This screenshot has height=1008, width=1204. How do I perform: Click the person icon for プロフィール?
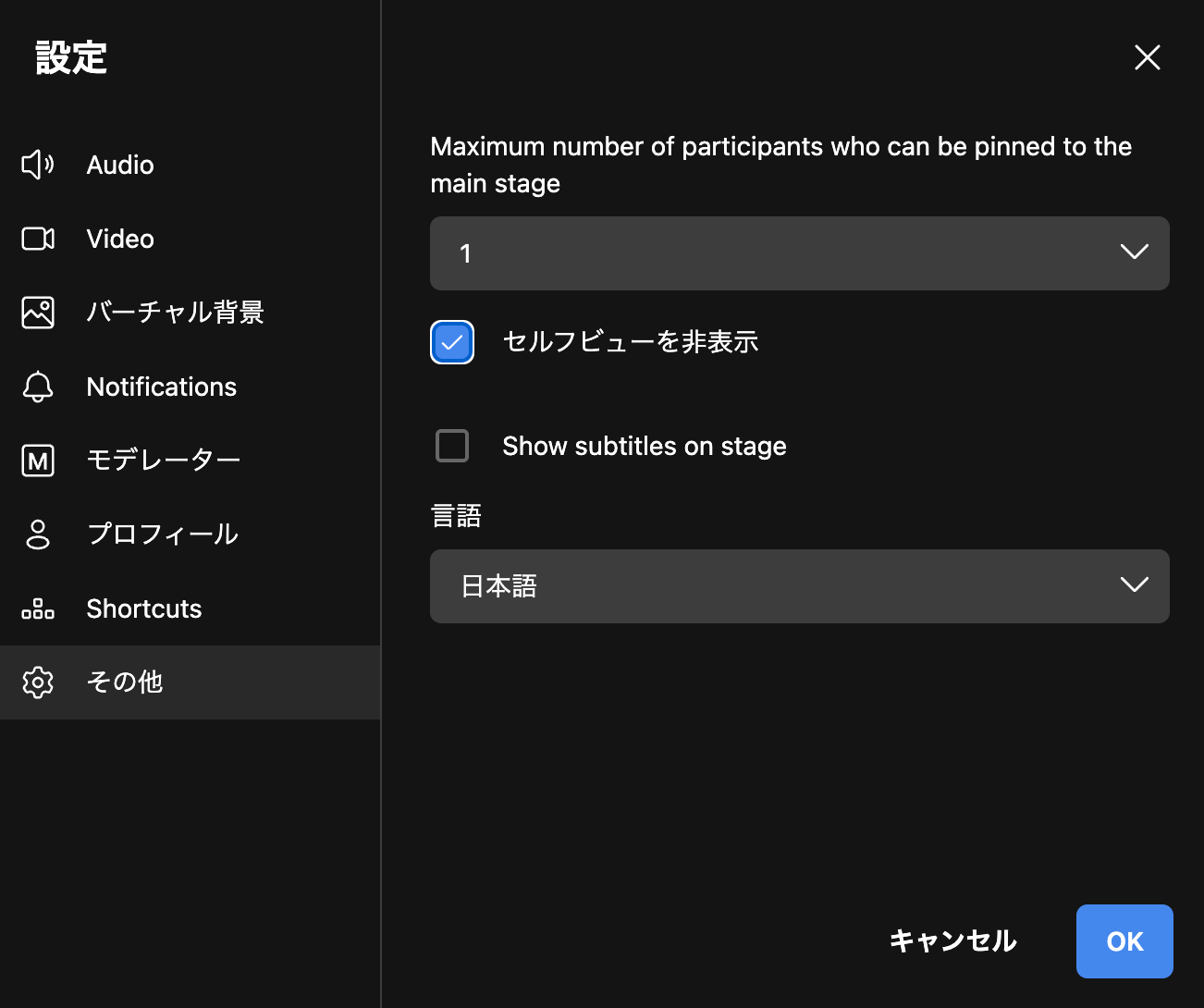[38, 535]
